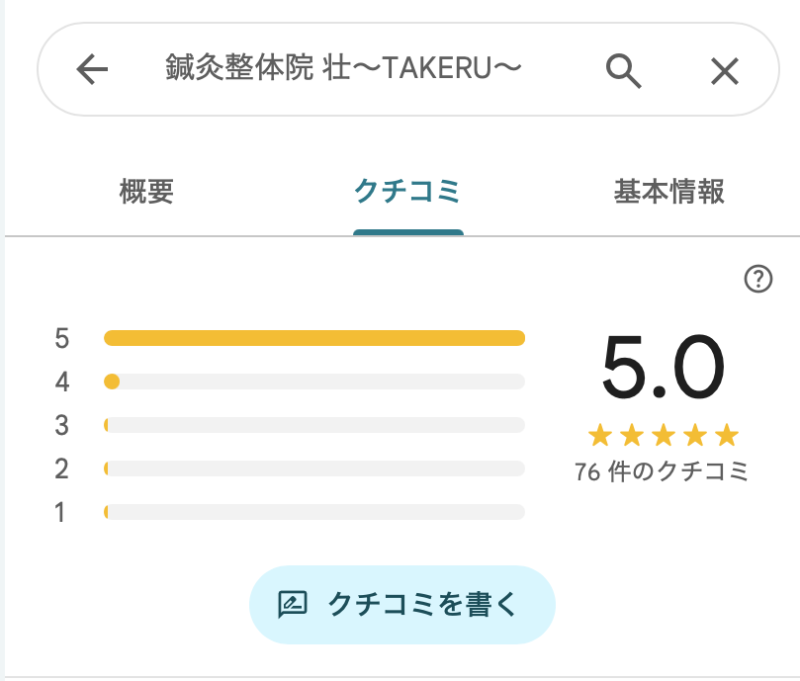Click the number 5 rating label

click(62, 338)
